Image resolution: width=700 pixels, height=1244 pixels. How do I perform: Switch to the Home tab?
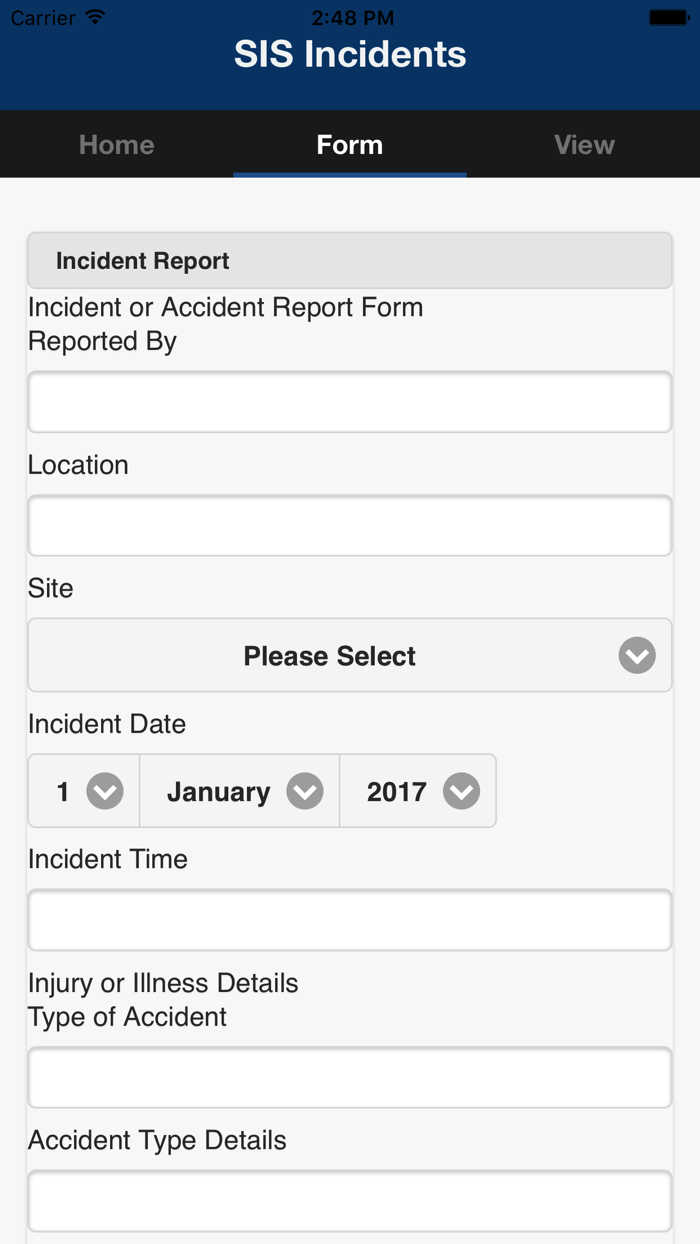point(116,144)
